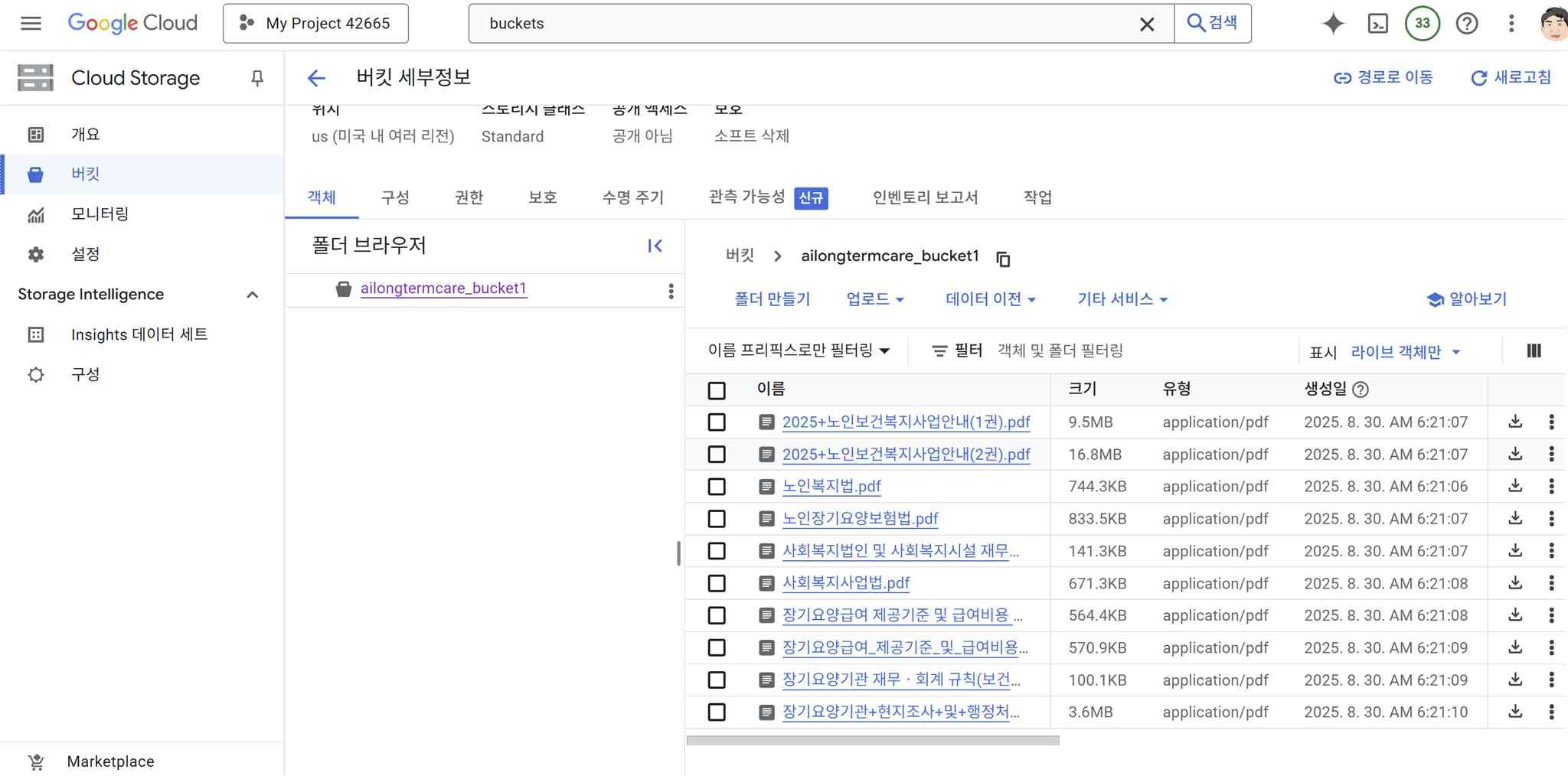Open more actions for the 141.3KB file
Image resolution: width=1568 pixels, height=776 pixels.
pyautogui.click(x=1551, y=550)
